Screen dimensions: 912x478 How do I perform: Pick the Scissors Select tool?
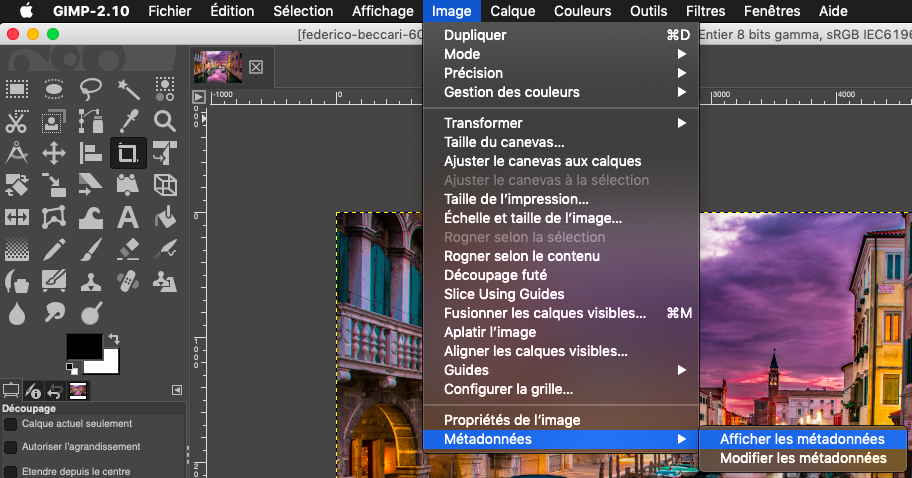17,122
